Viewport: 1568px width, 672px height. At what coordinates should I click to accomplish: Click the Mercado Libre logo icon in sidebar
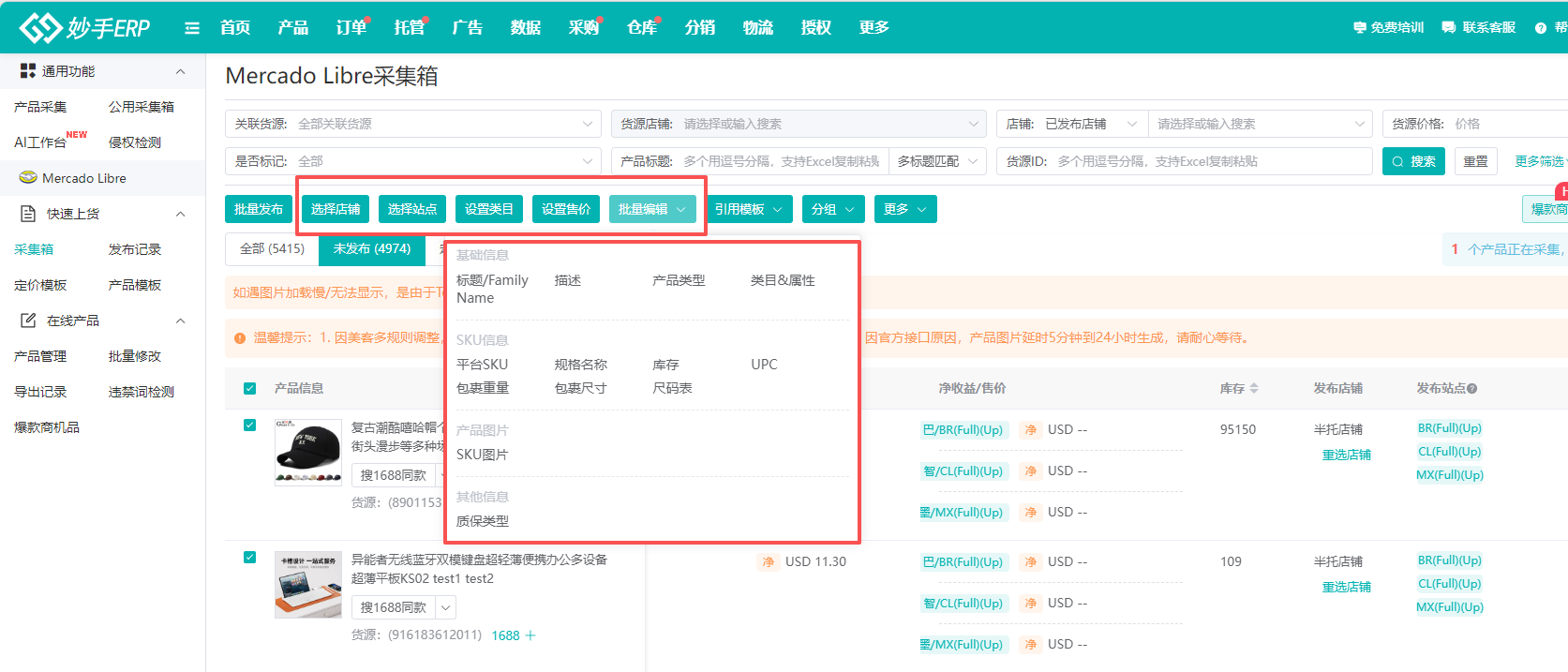[28, 177]
